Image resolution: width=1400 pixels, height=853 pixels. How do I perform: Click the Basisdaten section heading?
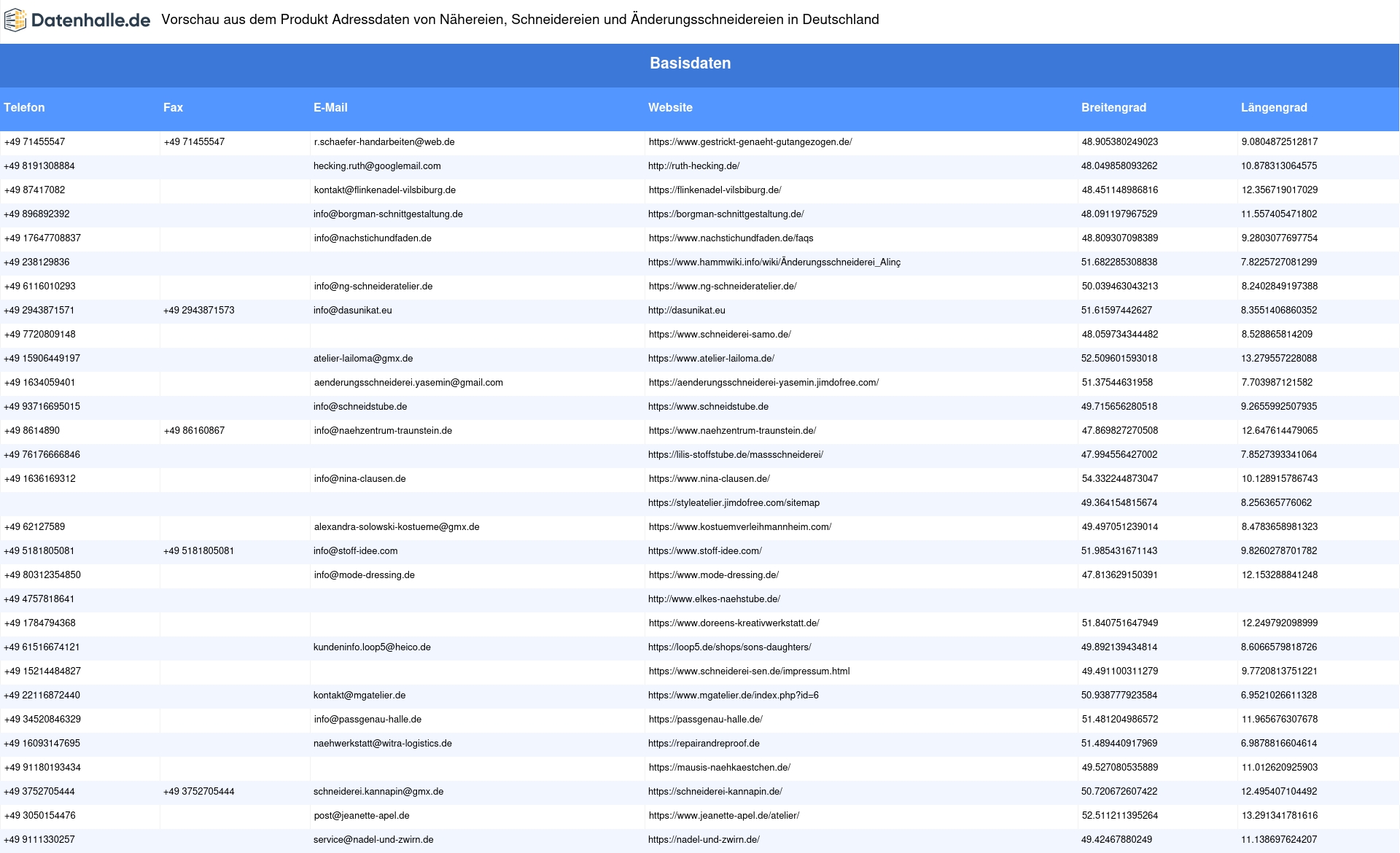point(690,63)
